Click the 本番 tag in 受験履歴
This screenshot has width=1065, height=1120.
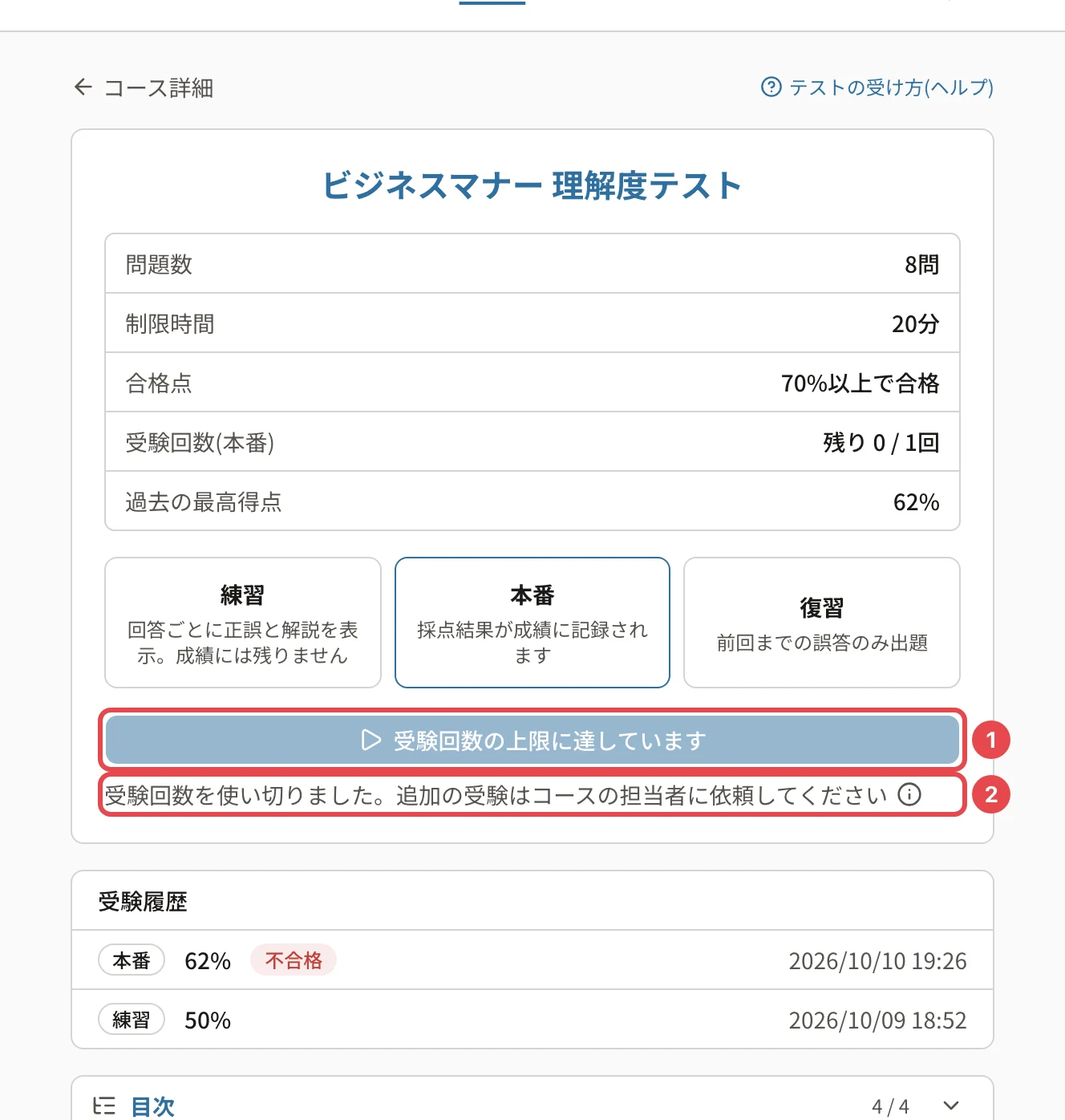132,960
